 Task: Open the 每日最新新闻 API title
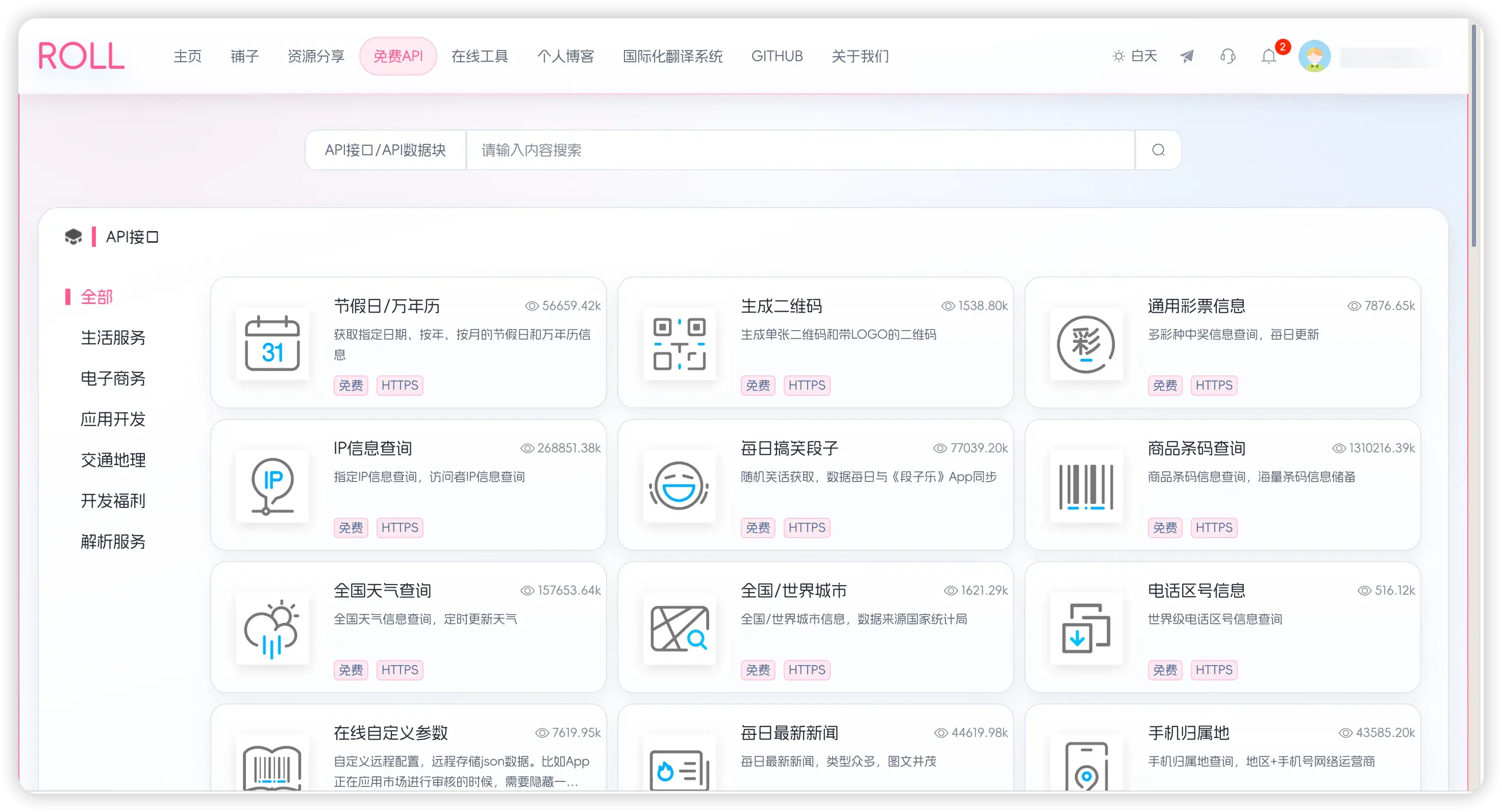click(789, 732)
